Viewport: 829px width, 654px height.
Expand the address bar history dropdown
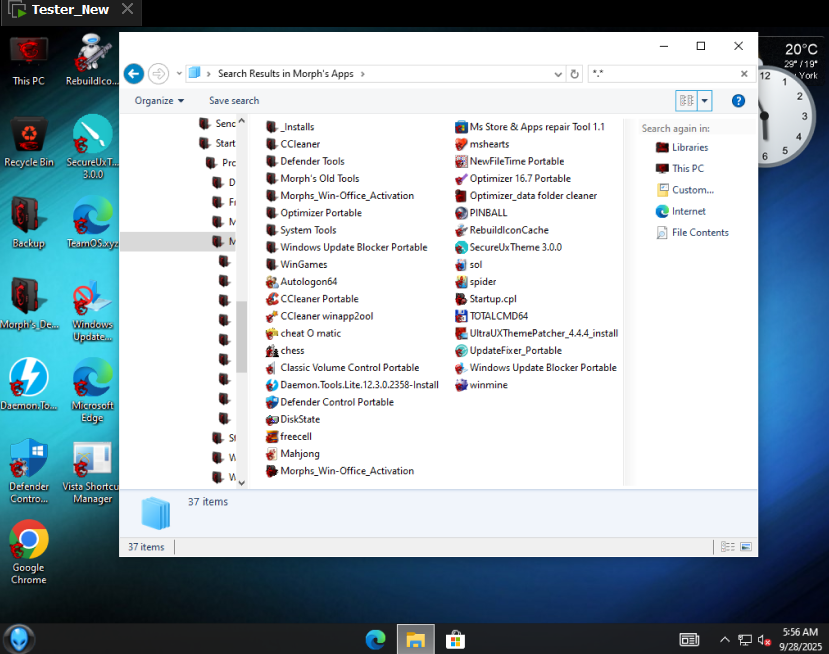pyautogui.click(x=557, y=74)
